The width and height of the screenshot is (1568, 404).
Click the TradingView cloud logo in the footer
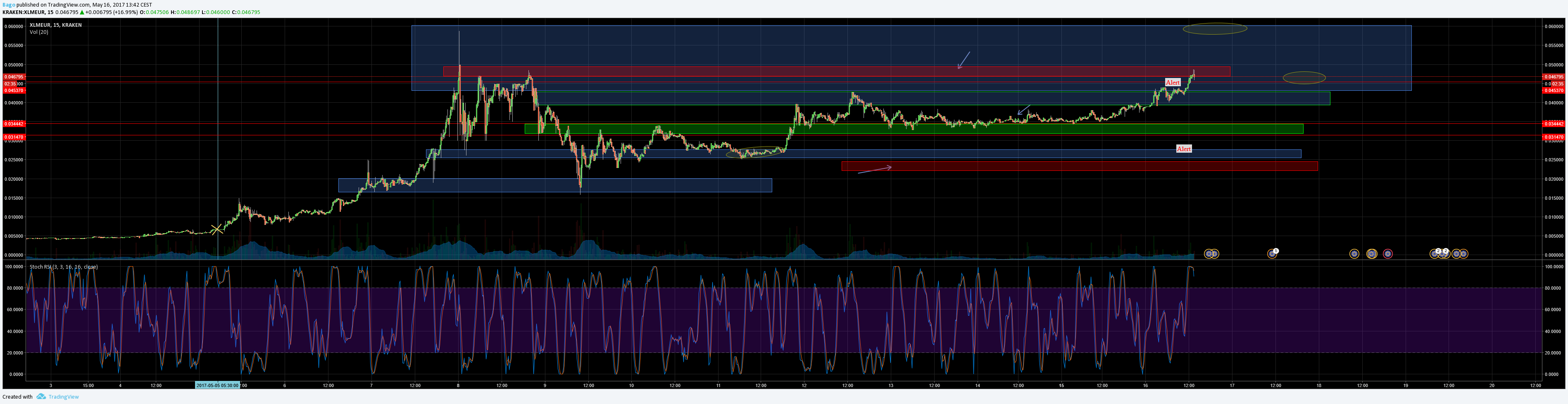pyautogui.click(x=41, y=397)
